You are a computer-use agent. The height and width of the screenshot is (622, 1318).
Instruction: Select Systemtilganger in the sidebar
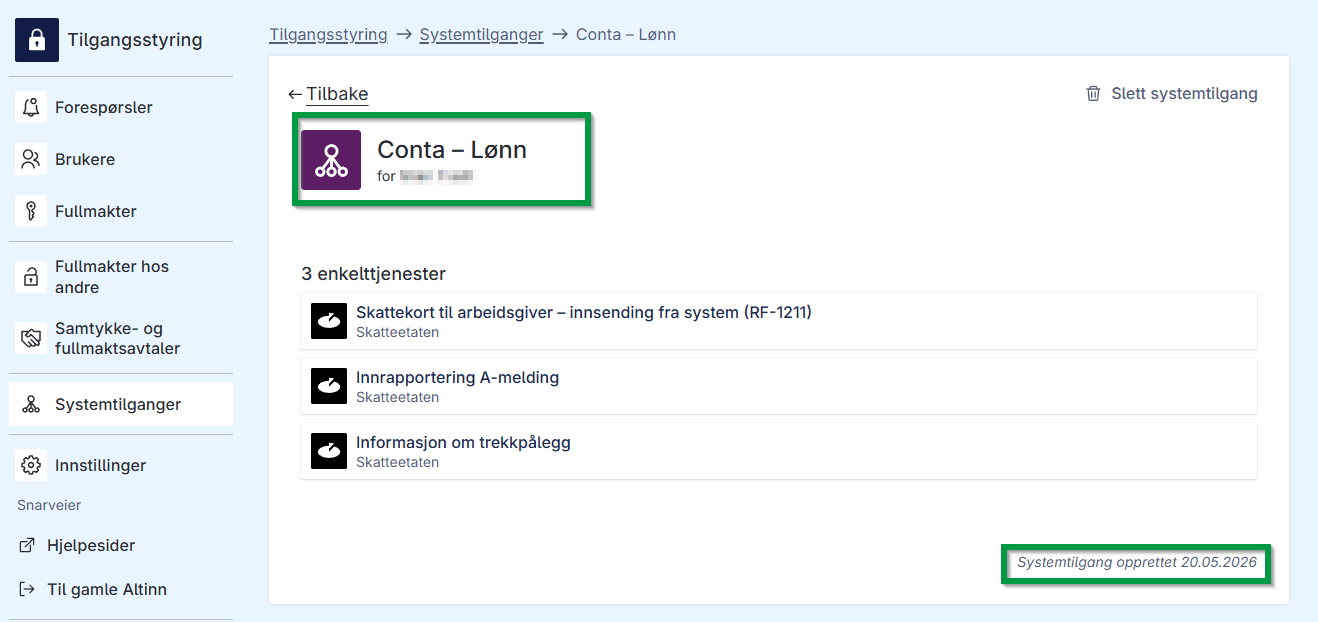121,405
